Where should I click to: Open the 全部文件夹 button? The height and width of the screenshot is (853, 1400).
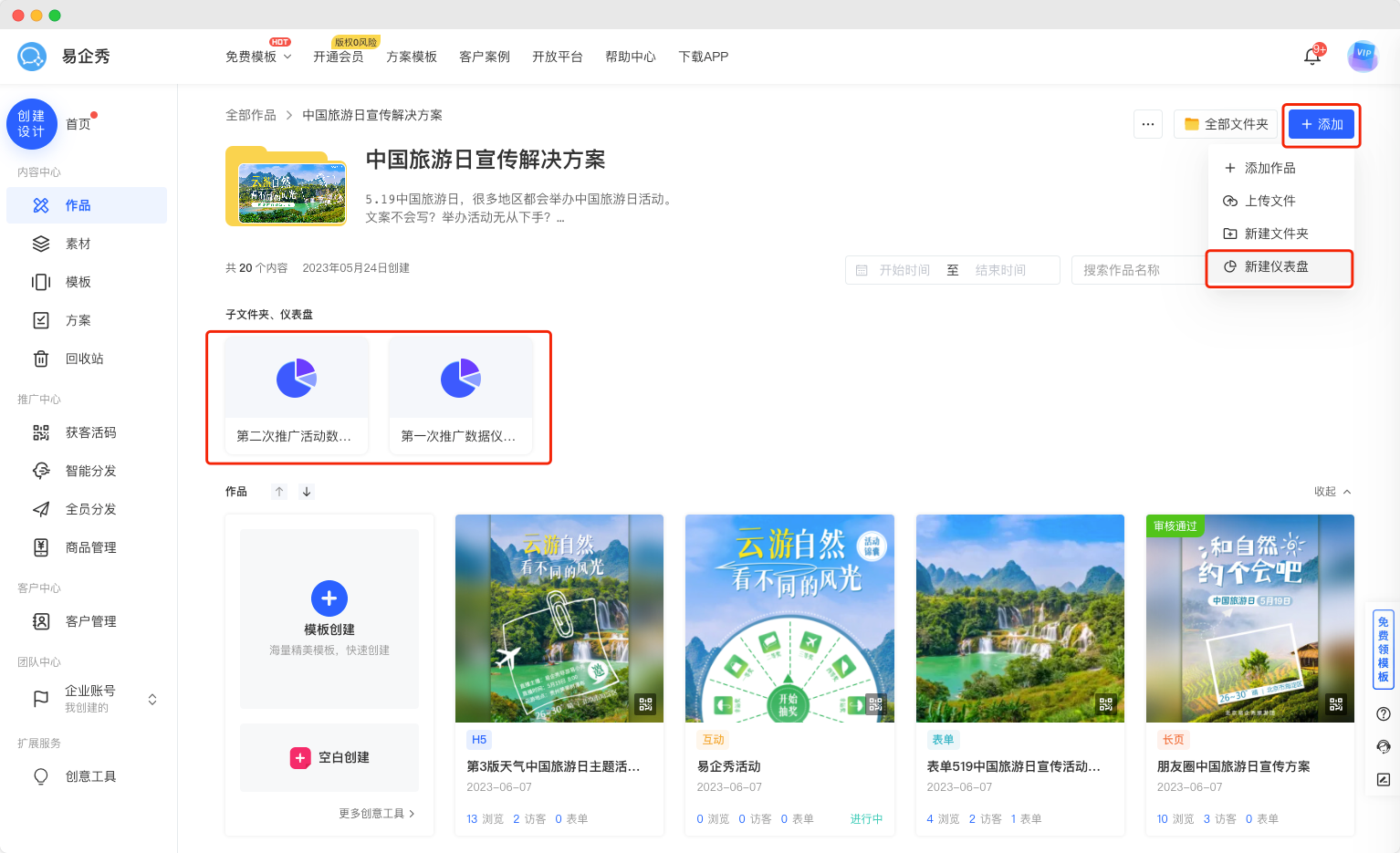point(1226,124)
